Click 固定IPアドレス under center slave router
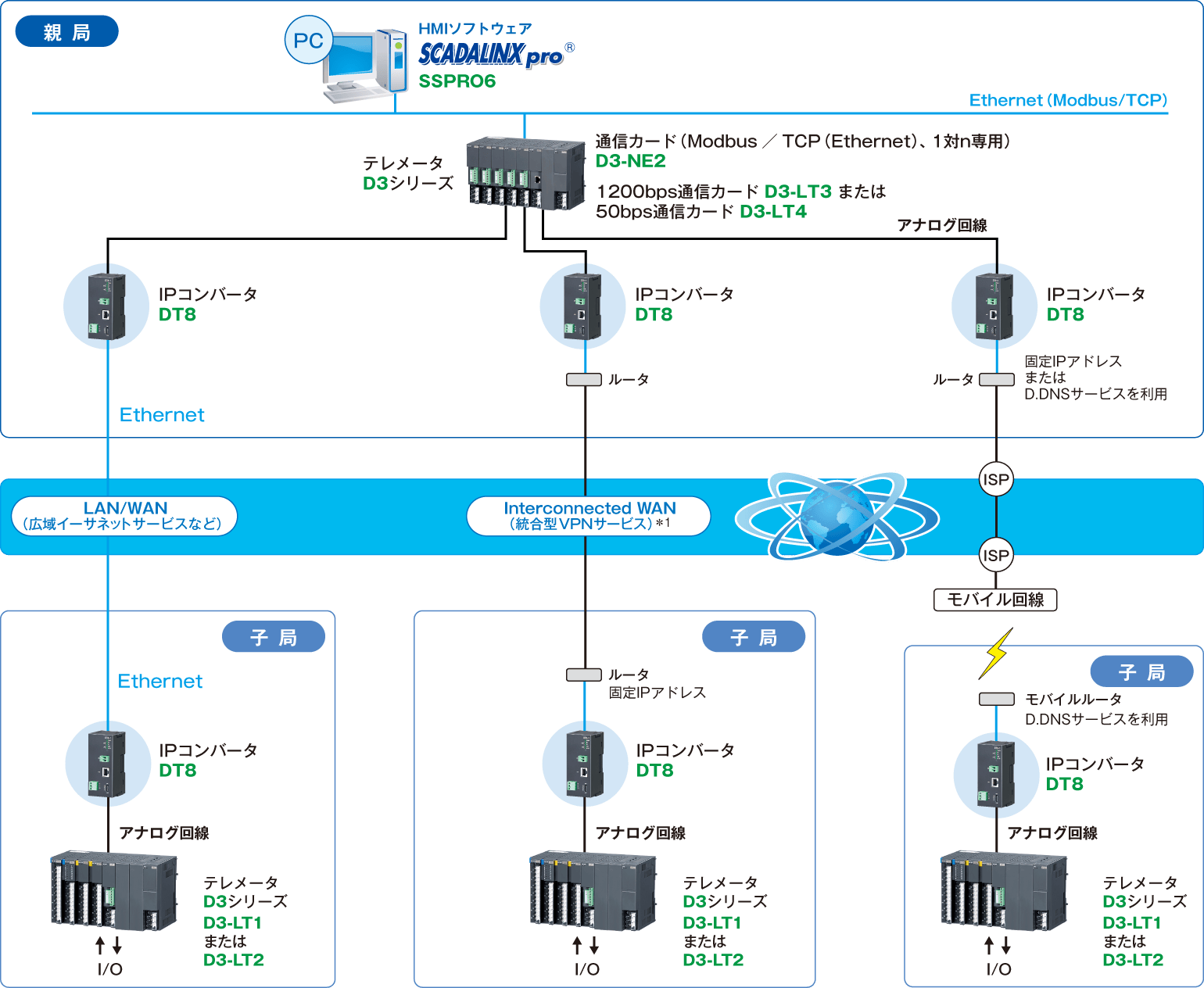1204x988 pixels. (658, 693)
